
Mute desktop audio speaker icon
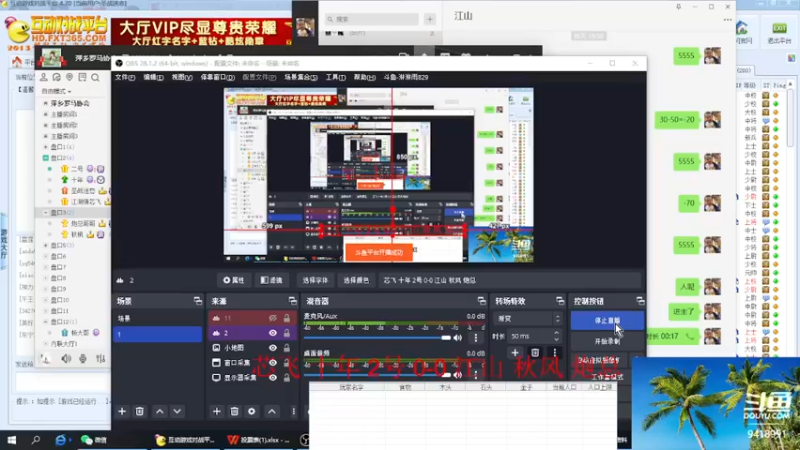coord(458,375)
